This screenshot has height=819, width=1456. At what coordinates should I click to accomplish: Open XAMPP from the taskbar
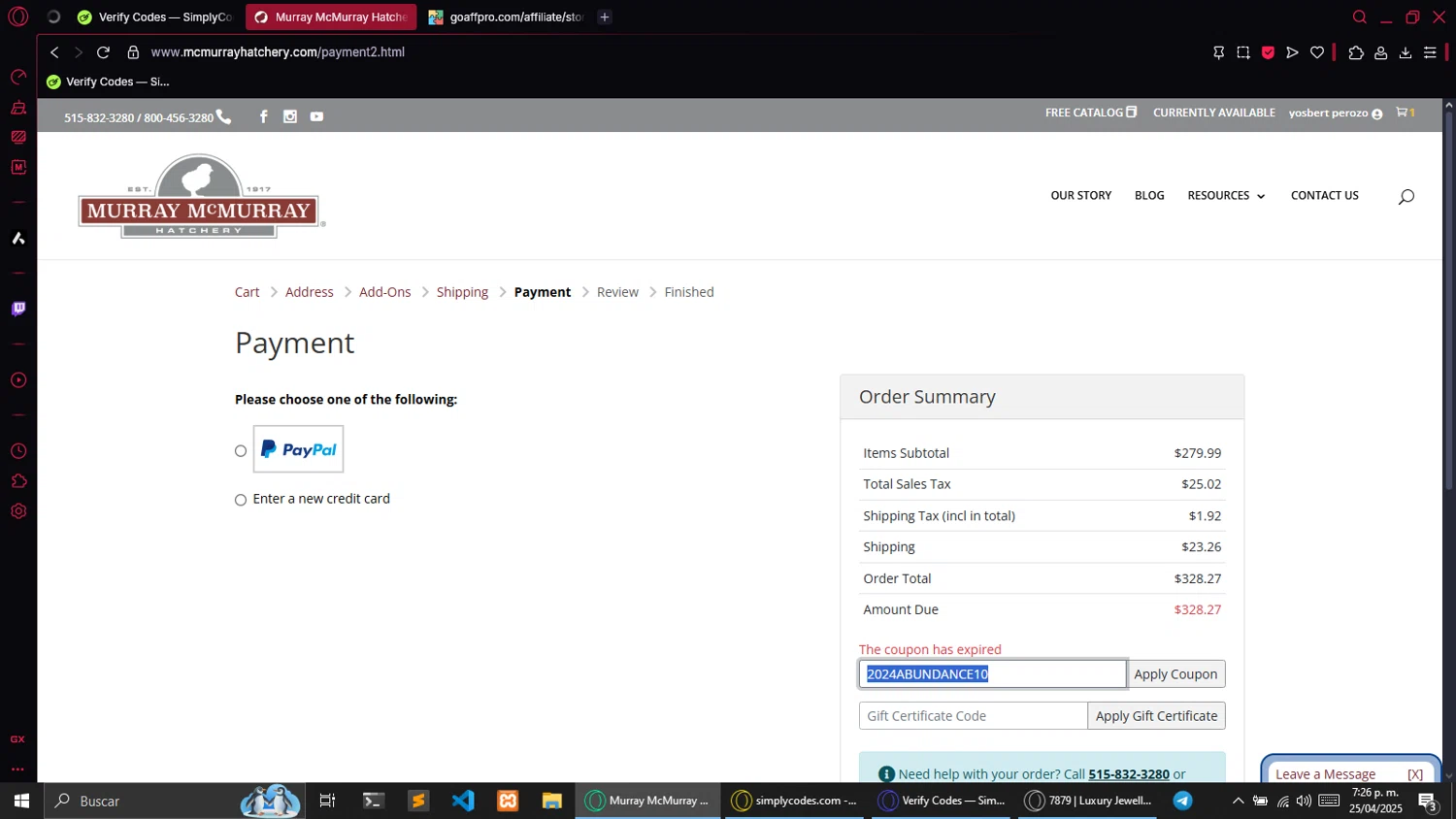click(508, 801)
